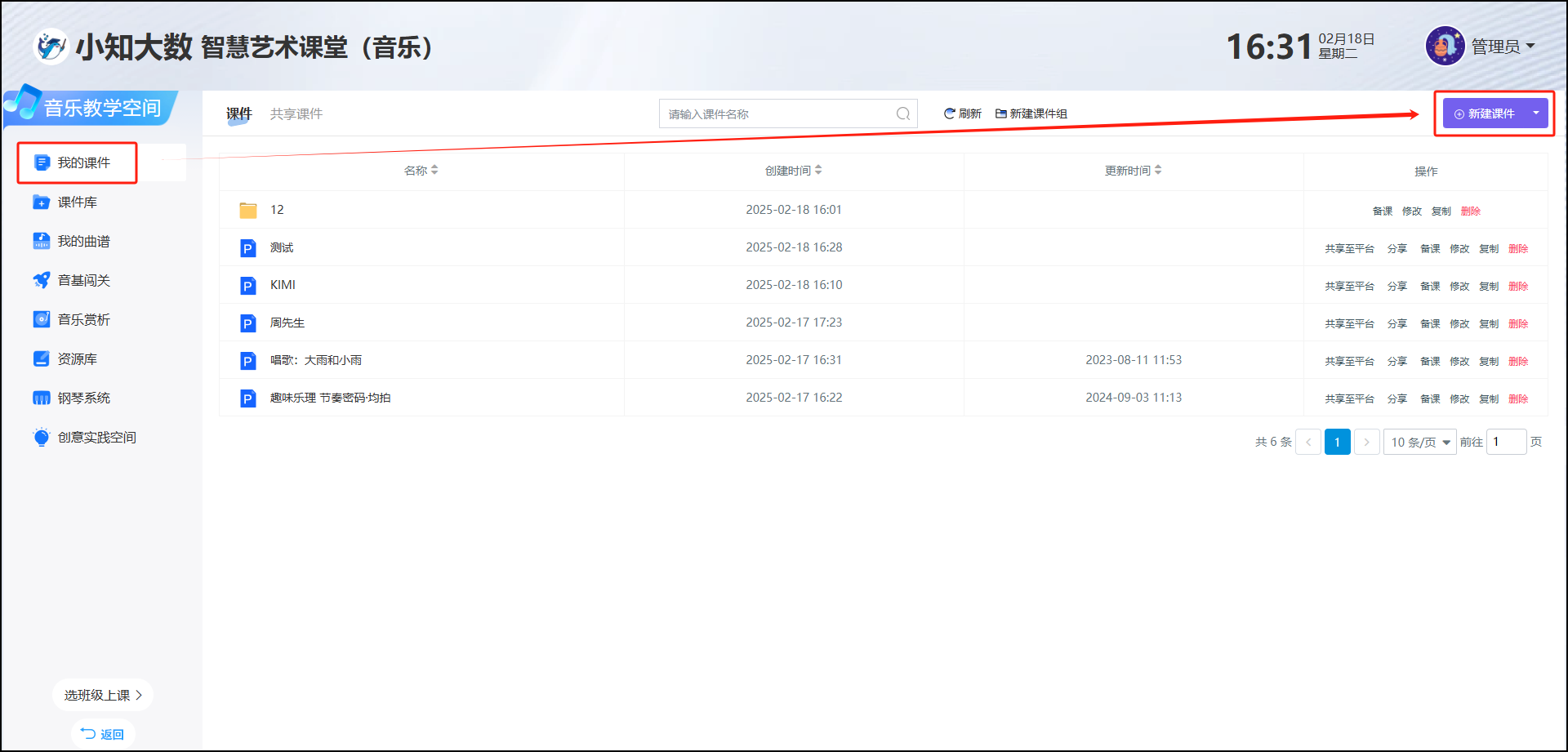Click the search magnifier icon
This screenshot has width=1568, height=752.
pyautogui.click(x=903, y=113)
